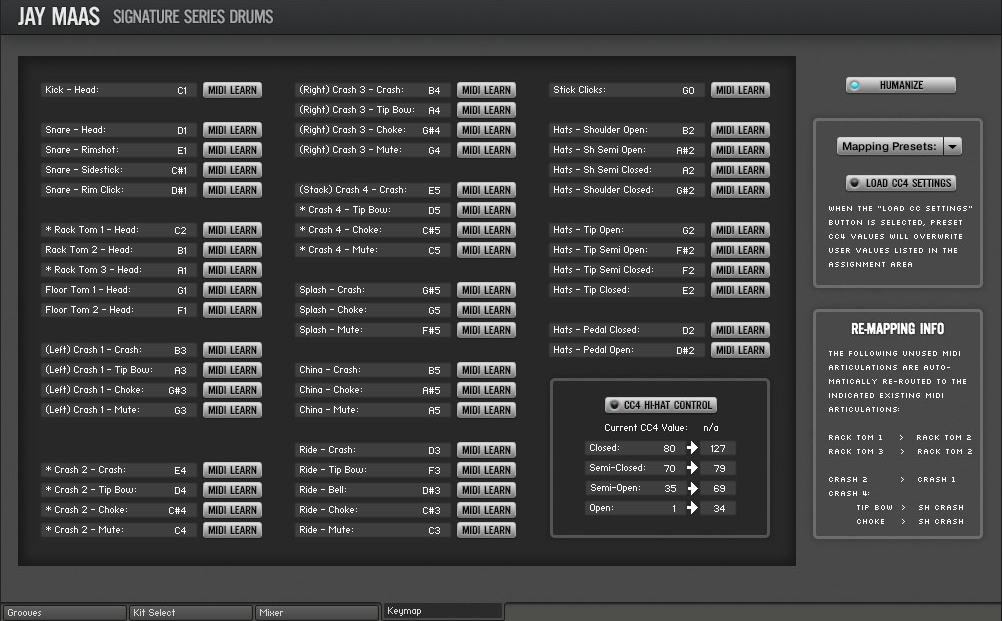The height and width of the screenshot is (621, 1003).
Task: Open the Mapping Presets dropdown arrow
Action: [952, 146]
